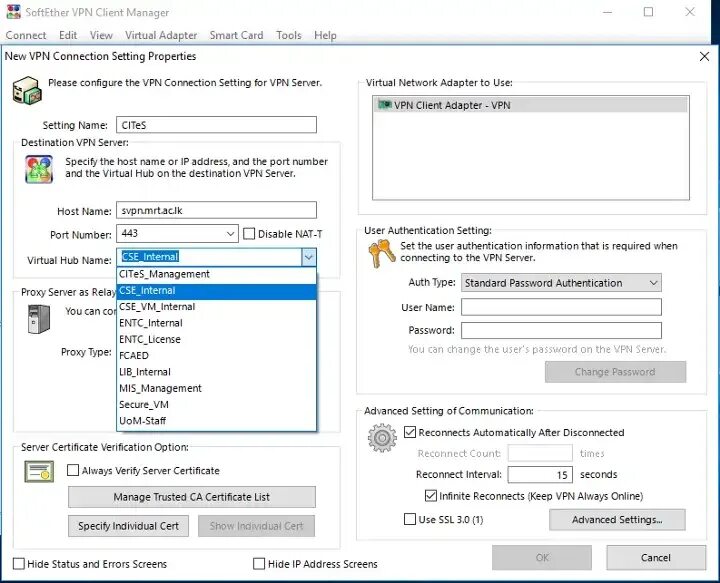
Task: Click the network adapter icon beside VPN Client Adapter
Action: [384, 105]
